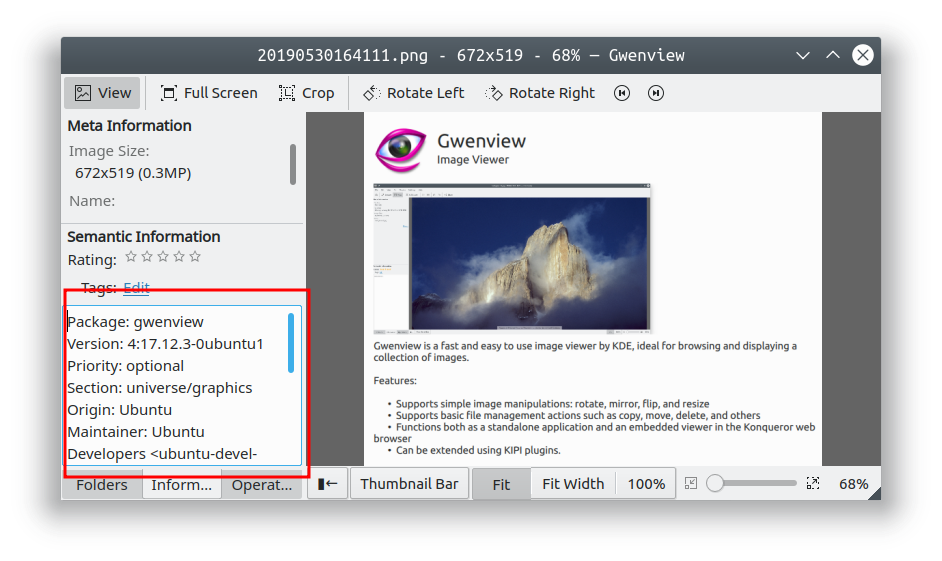Toggle the Thumbnail Bar
The image size is (942, 561).
point(409,484)
